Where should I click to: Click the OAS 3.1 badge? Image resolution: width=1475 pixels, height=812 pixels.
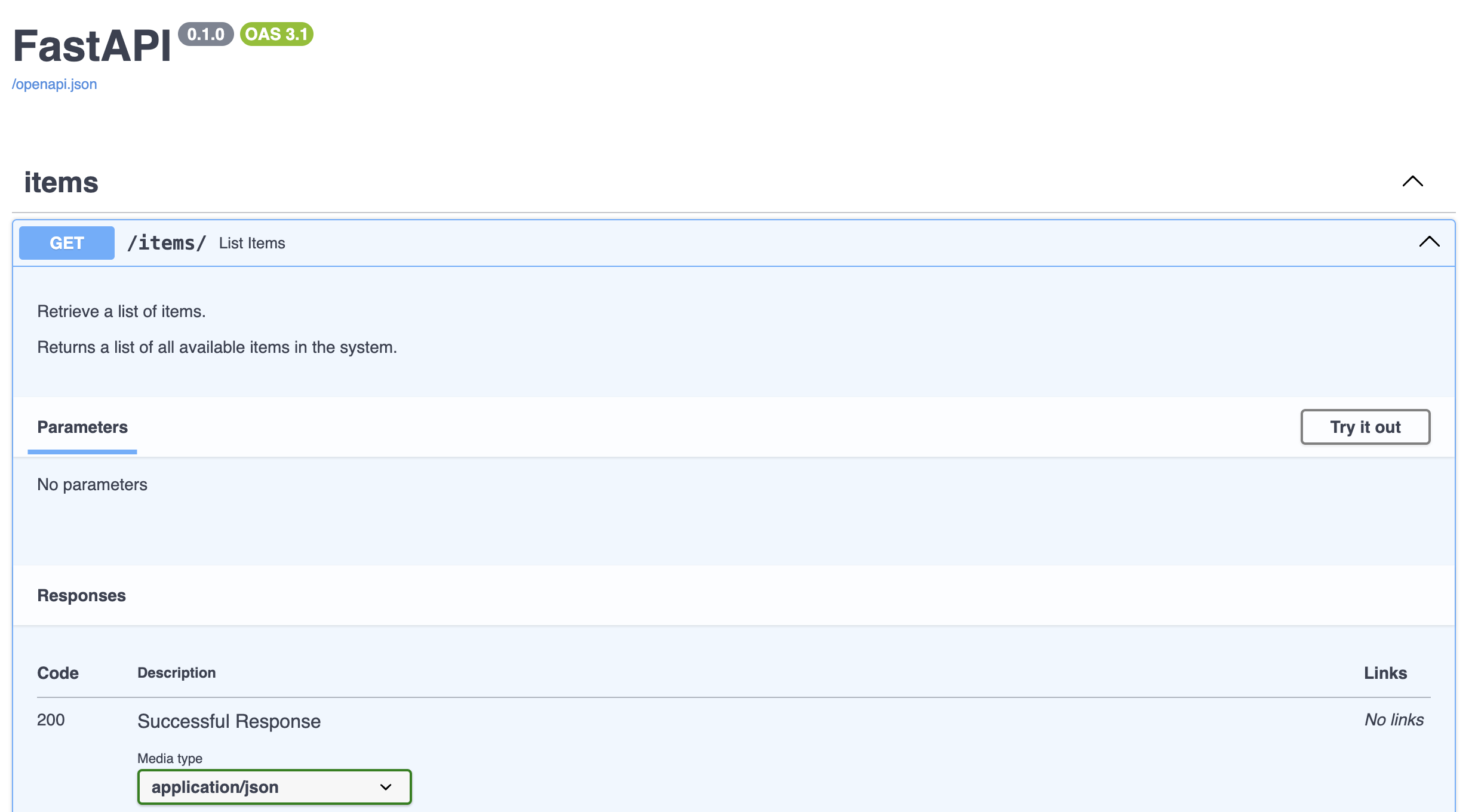click(x=276, y=34)
